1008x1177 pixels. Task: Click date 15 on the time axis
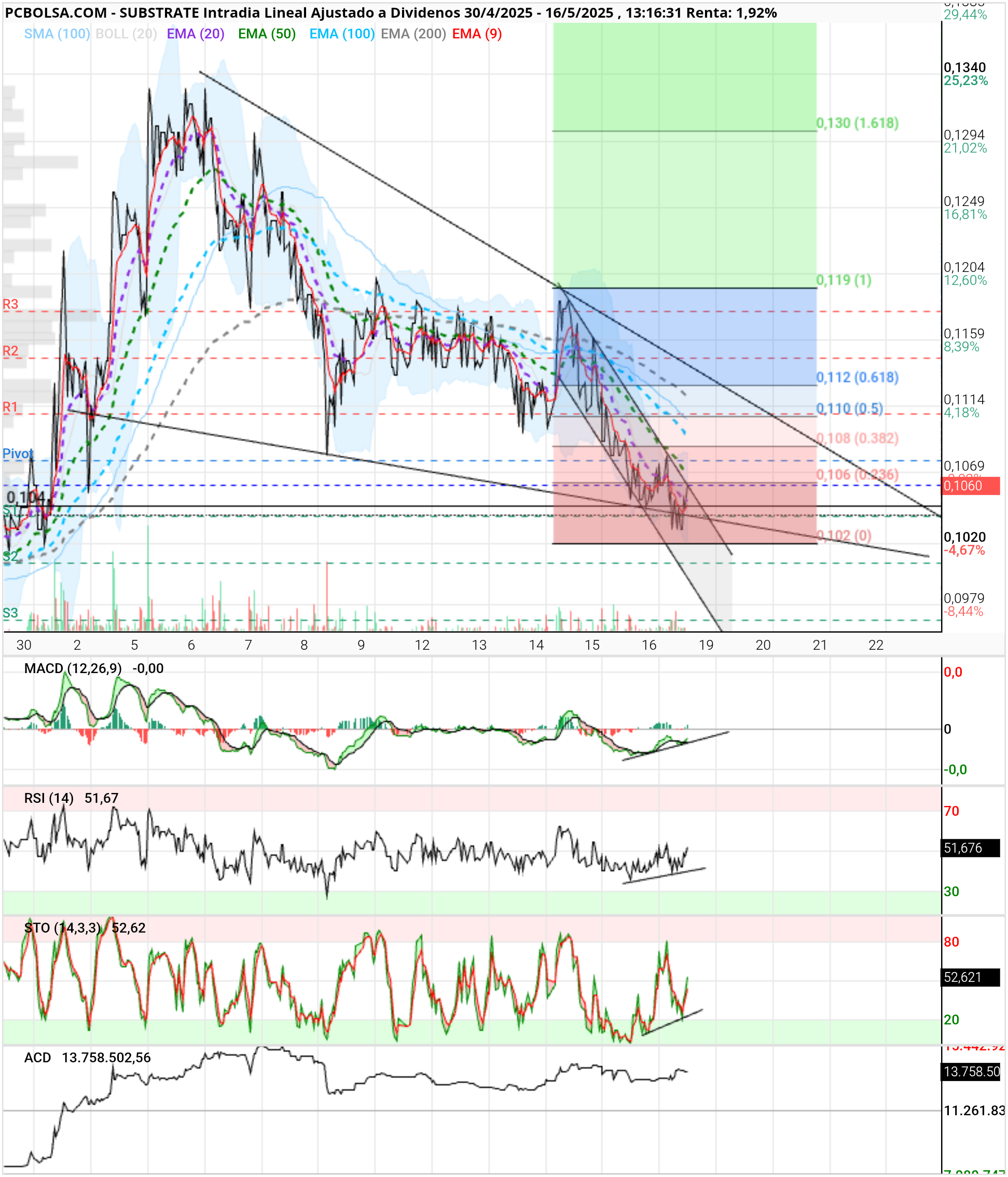[x=592, y=645]
